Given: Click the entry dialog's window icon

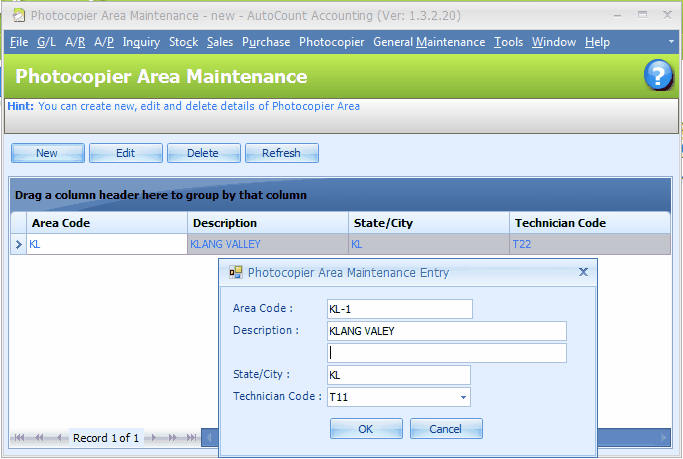Looking at the screenshot, I should click(x=236, y=273).
